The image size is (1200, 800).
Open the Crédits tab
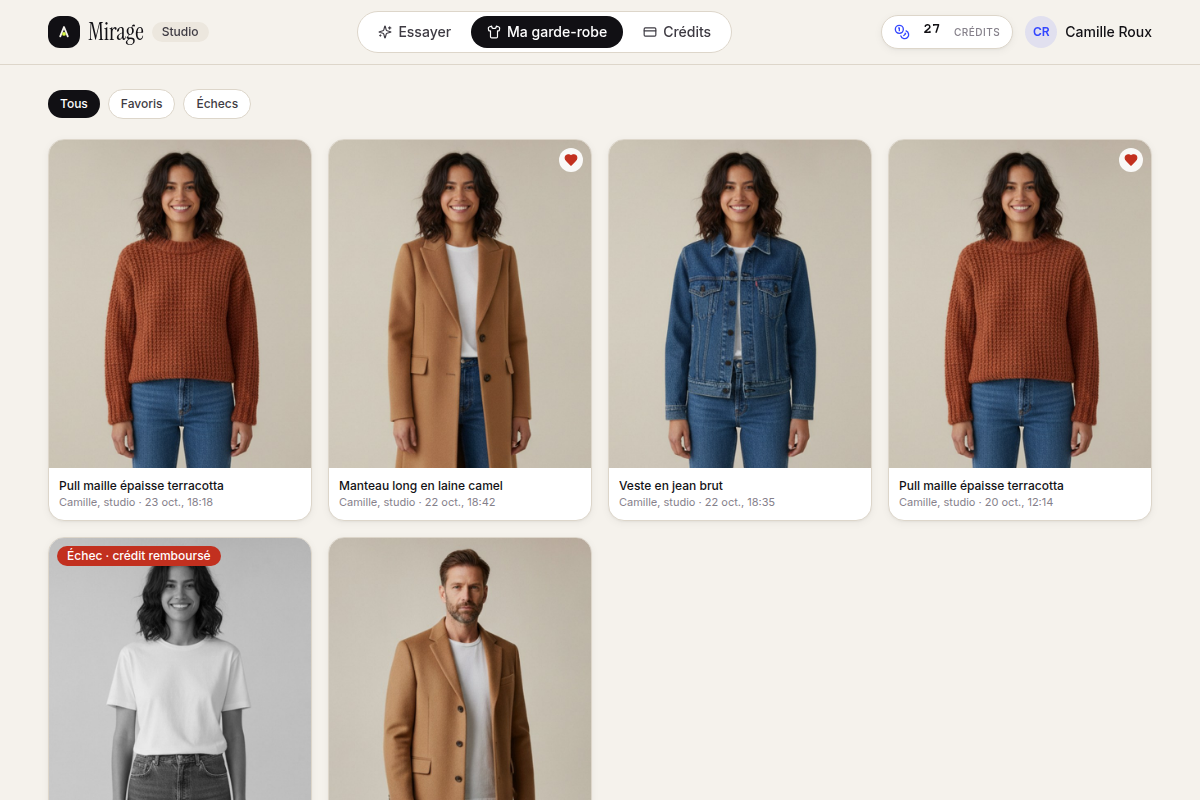click(x=677, y=32)
